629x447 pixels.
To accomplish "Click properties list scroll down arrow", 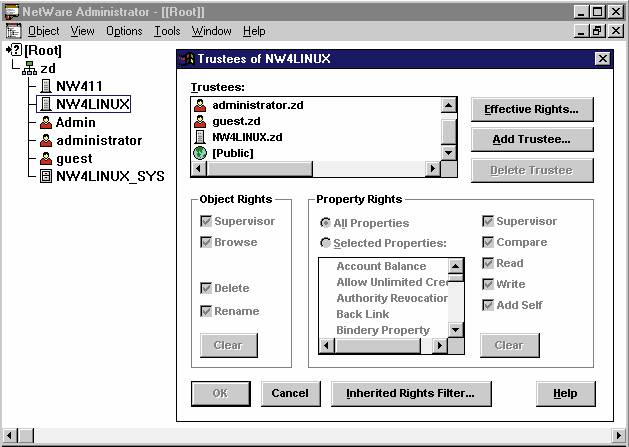I will click(x=456, y=330).
